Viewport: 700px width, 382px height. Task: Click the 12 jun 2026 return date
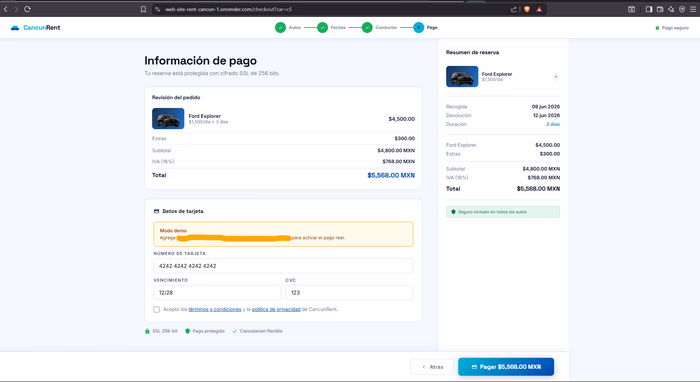coord(546,116)
